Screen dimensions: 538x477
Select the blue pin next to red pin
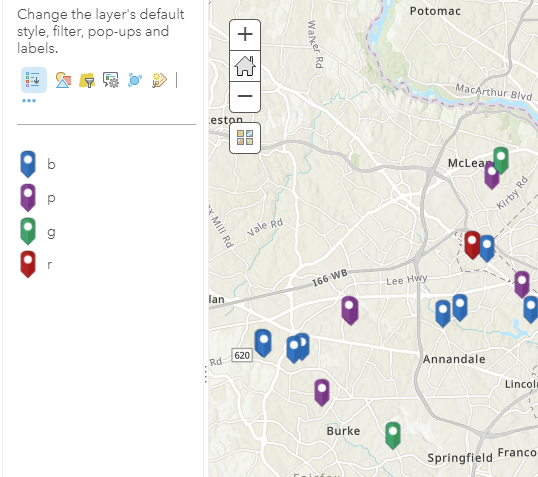[487, 249]
